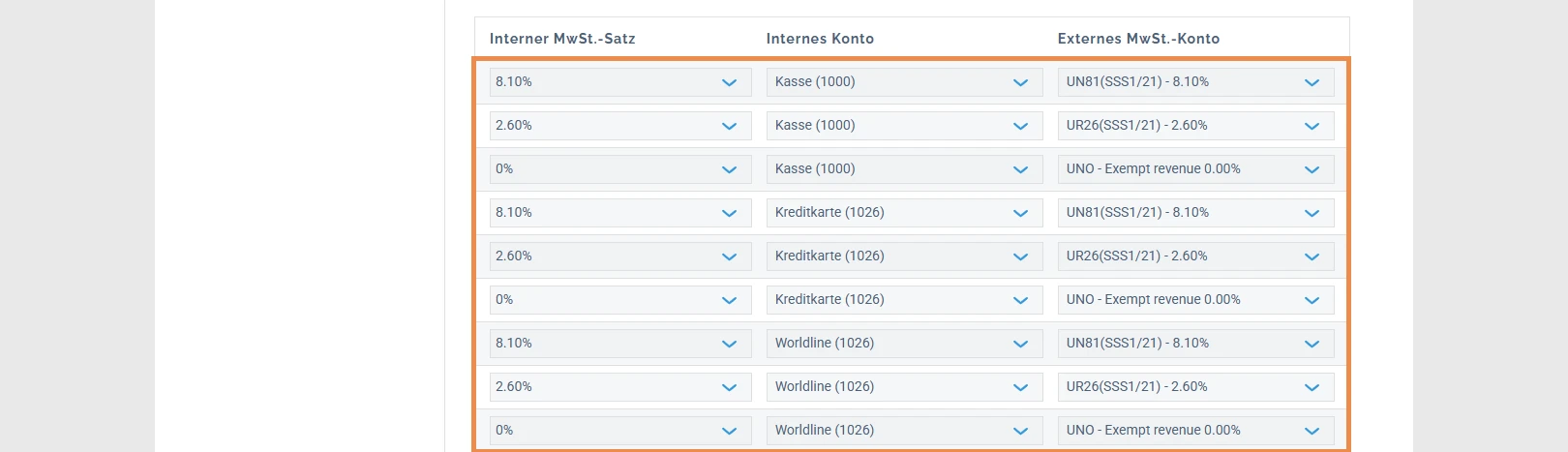The height and width of the screenshot is (452, 1568).
Task: Open the first row UN81(SSS1/21) - 8.10% external account dropdown
Action: coord(1195,82)
